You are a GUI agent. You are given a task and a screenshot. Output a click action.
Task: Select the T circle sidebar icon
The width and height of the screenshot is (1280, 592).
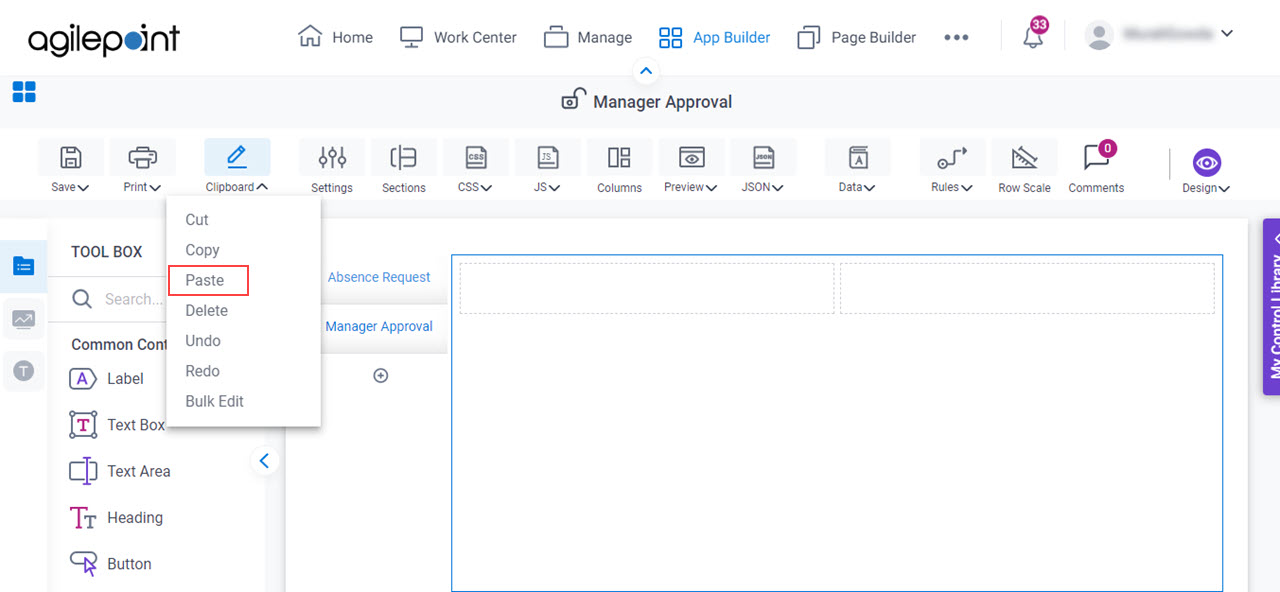pyautogui.click(x=24, y=371)
